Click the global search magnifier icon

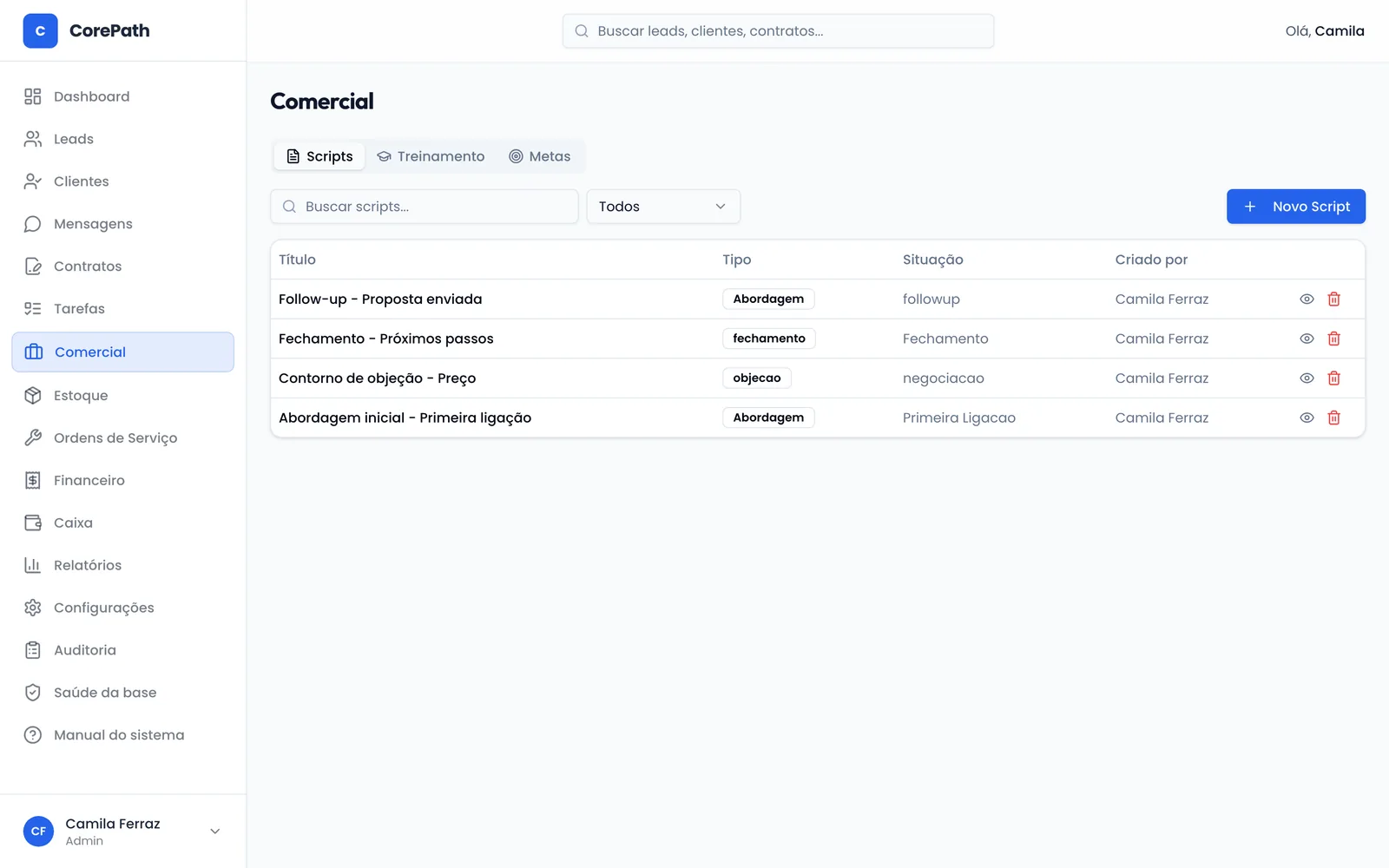582,31
